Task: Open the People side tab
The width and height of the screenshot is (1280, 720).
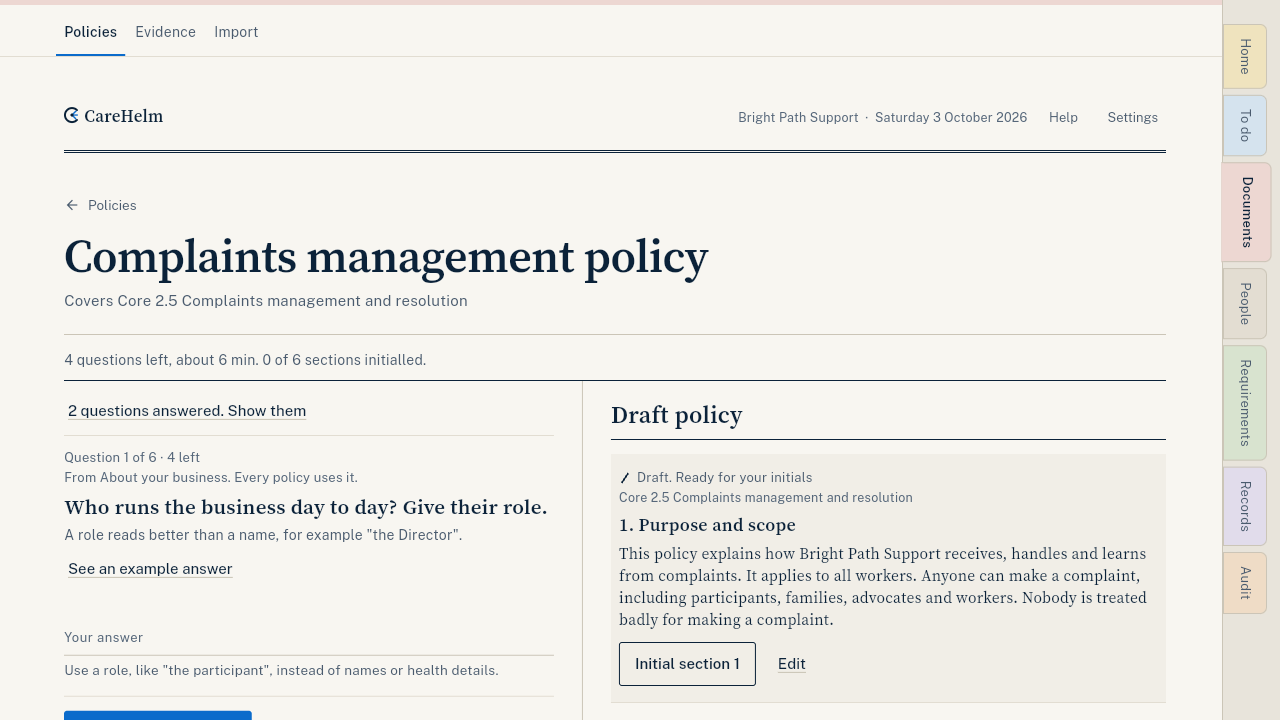Action: (x=1245, y=304)
